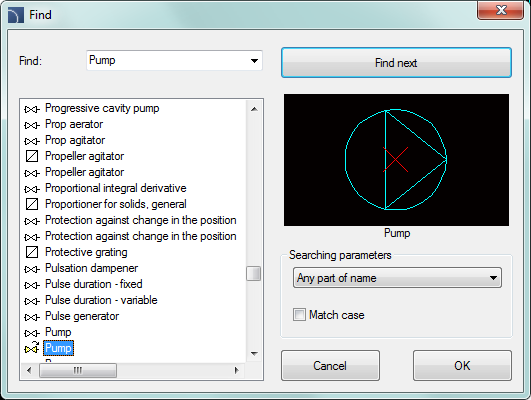Screen dimensions: 531x400
Task: Click the yellow icon beside highlighted Pump entry
Action: (32, 348)
